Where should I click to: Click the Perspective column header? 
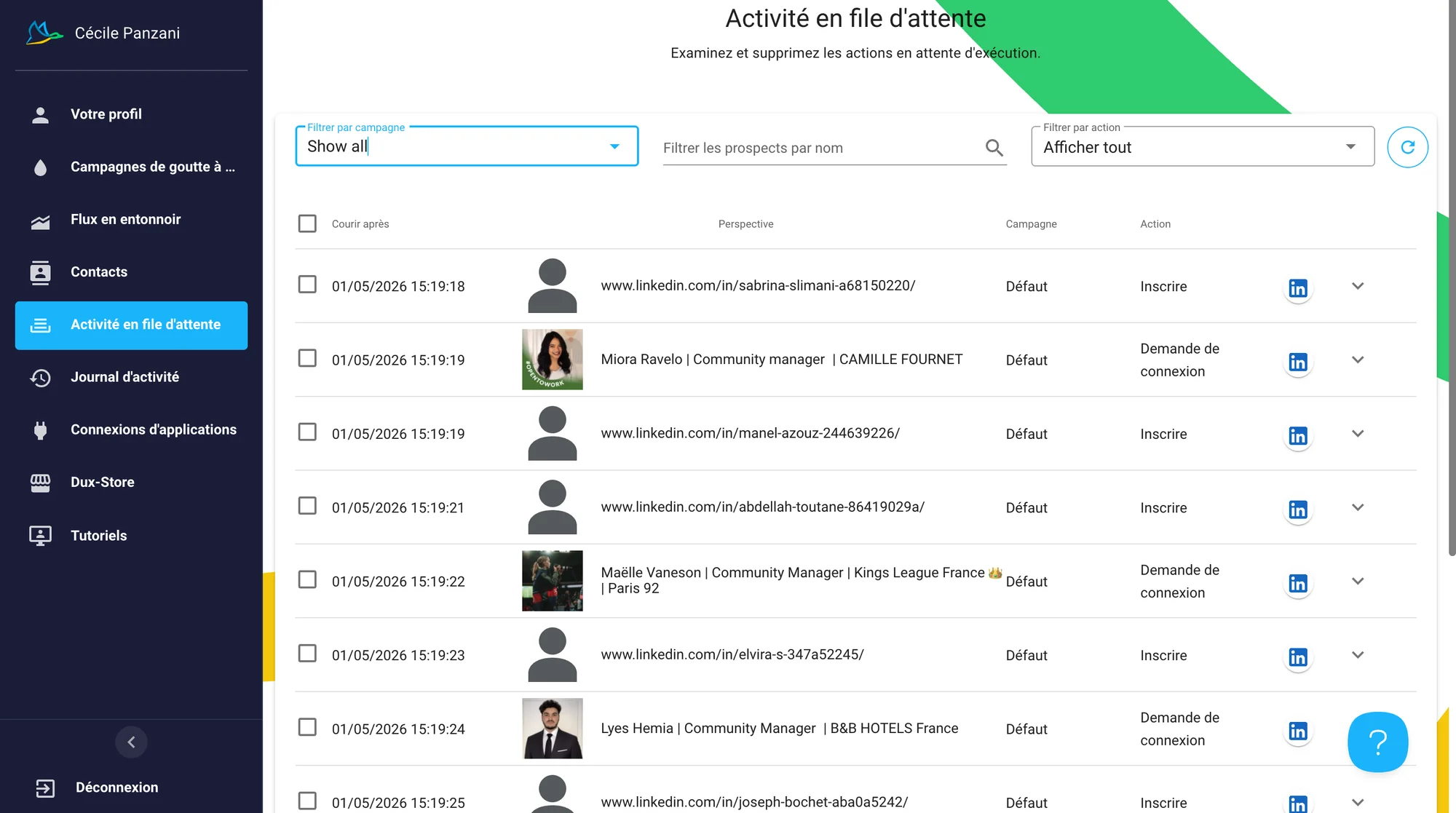[745, 224]
